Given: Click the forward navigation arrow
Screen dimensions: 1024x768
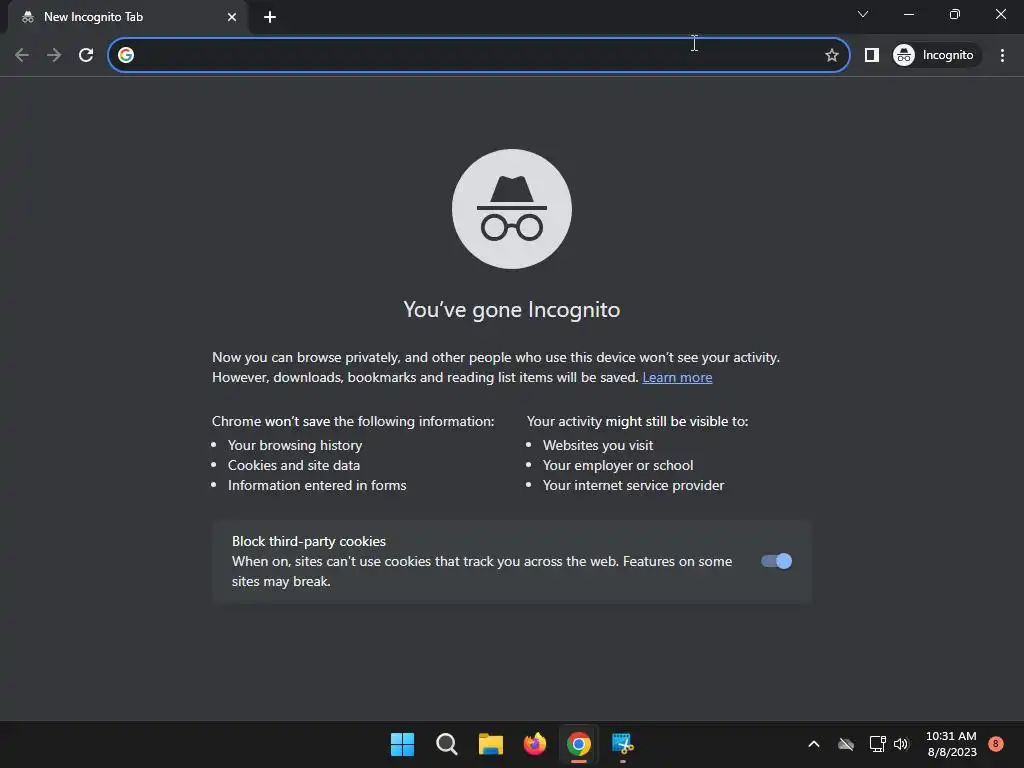Looking at the screenshot, I should click(54, 55).
